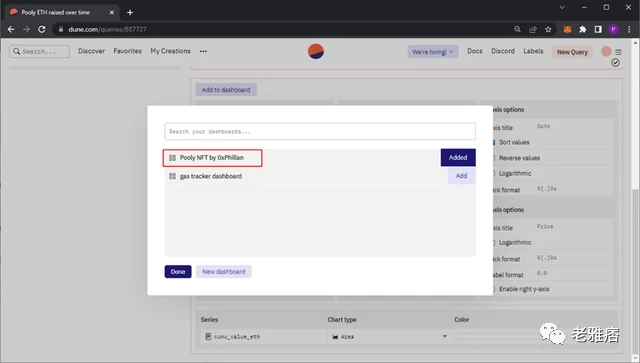Screen dimensions: 640x363
Task: Click the browser extensions puzzle icon
Action: point(583,29)
